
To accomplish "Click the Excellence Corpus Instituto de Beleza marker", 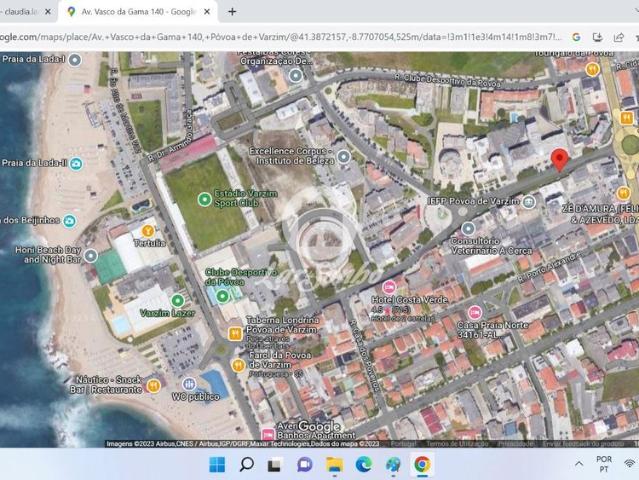I will pyautogui.click(x=344, y=156).
